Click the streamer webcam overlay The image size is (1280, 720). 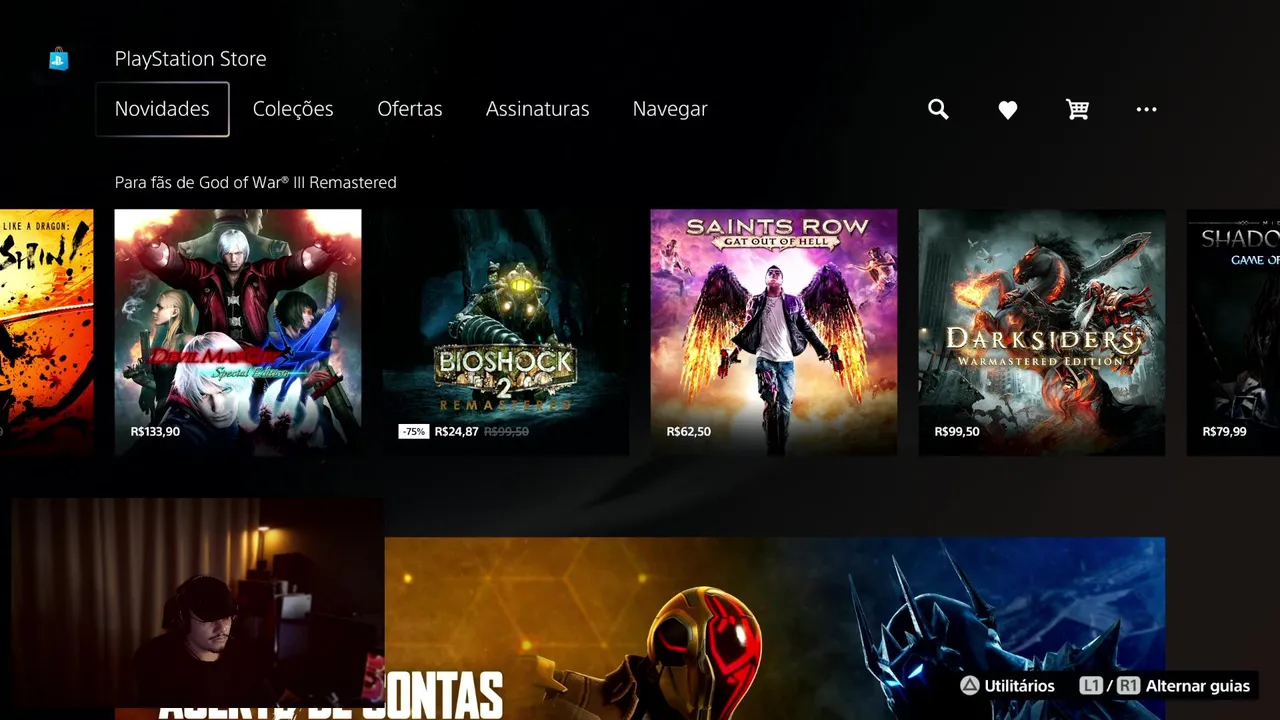point(197,604)
